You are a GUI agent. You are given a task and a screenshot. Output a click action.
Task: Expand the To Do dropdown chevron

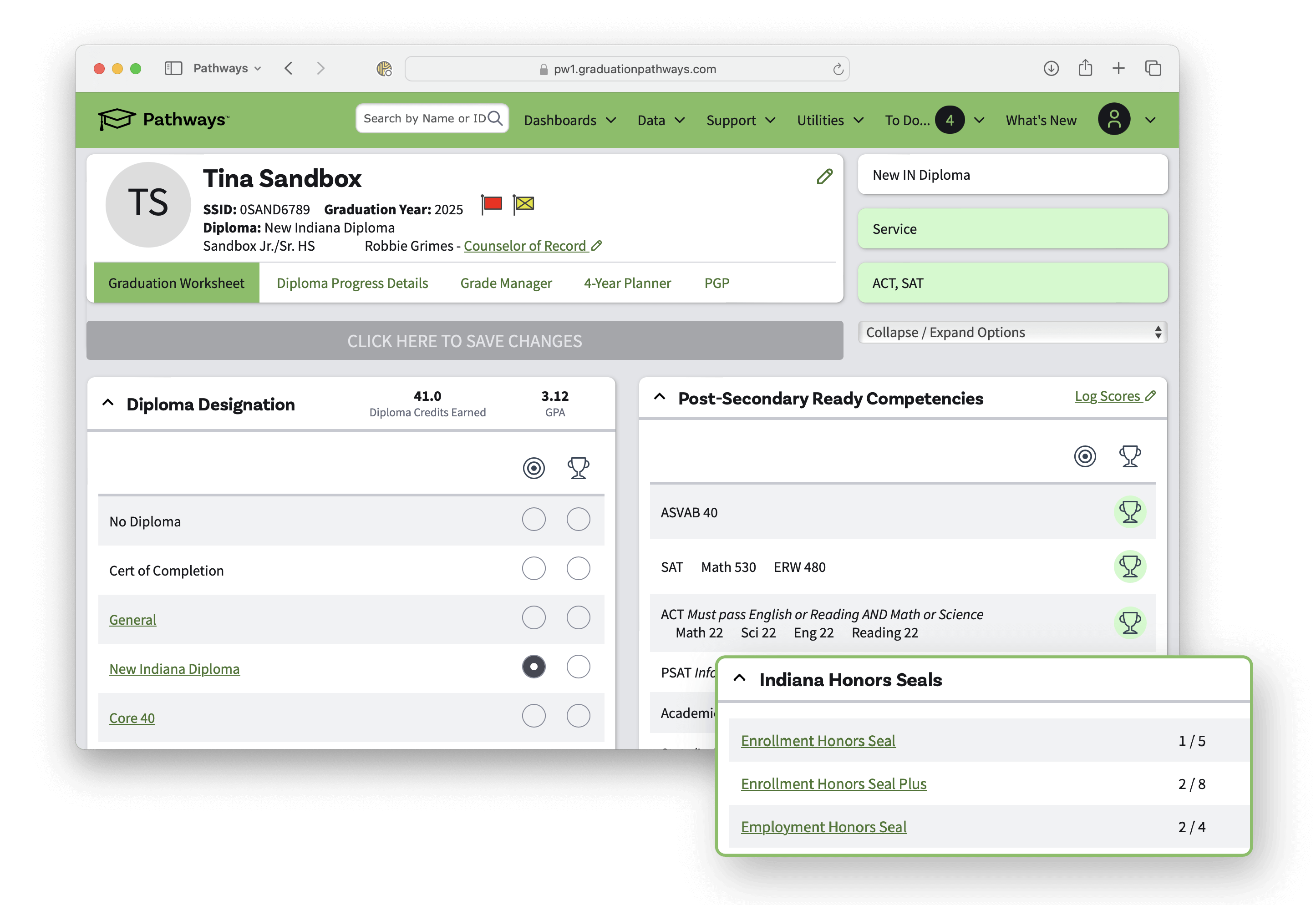(979, 120)
